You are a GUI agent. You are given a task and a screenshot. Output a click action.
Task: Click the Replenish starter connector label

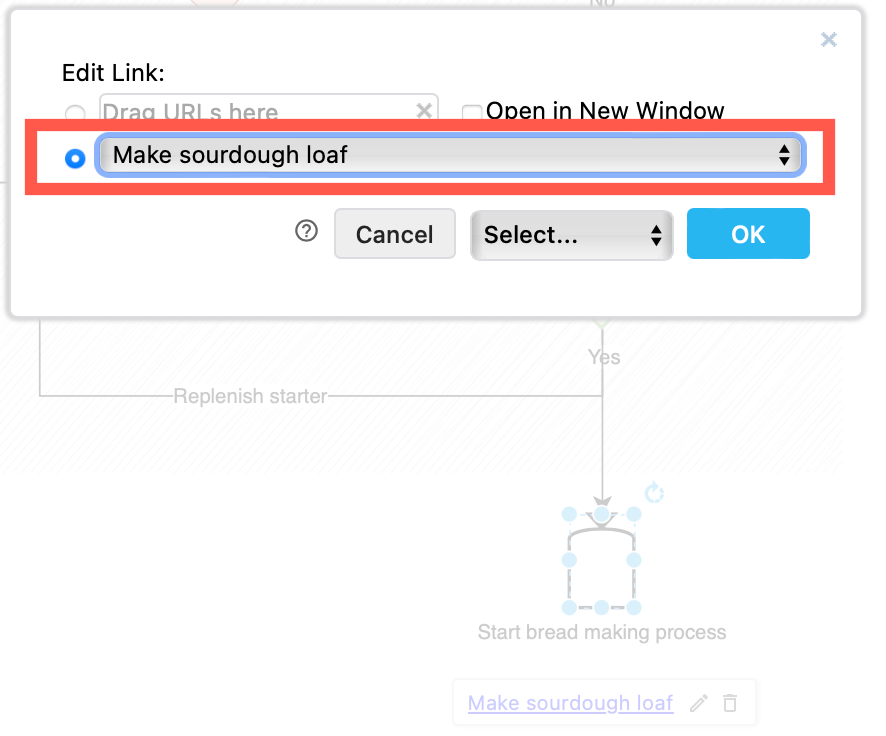251,395
